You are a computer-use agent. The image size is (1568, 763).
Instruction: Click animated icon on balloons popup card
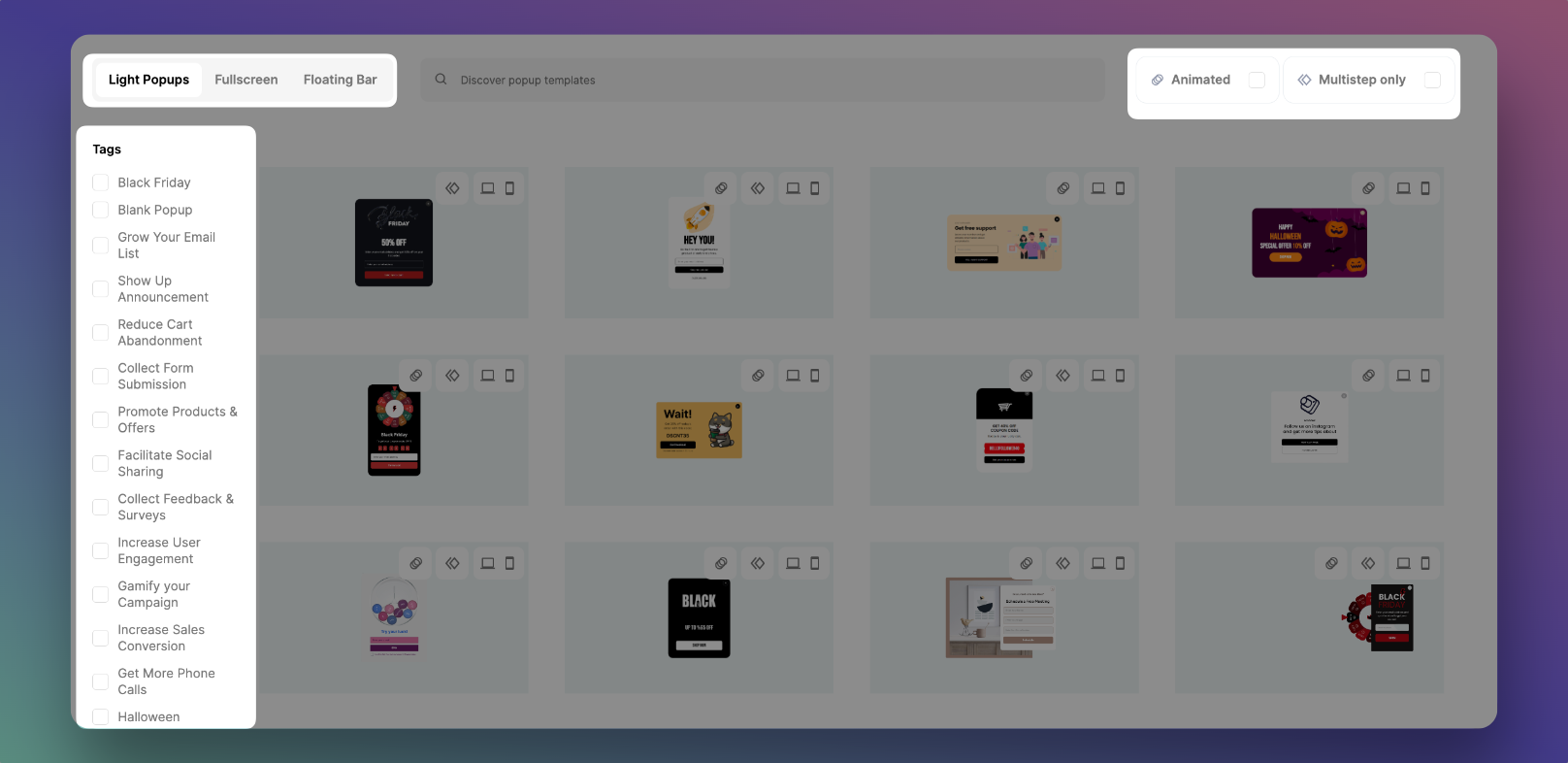click(415, 563)
